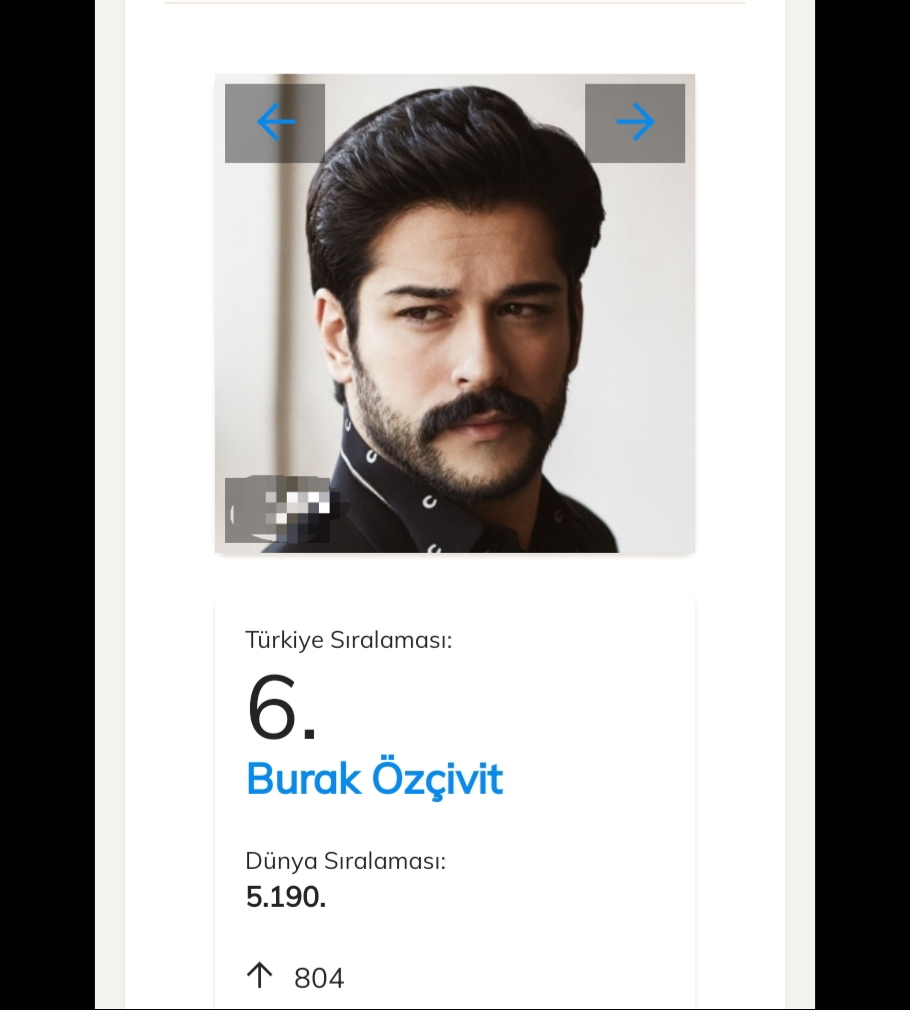910x1010 pixels.
Task: Select the Türkiye Sıralaması label
Action: (348, 640)
